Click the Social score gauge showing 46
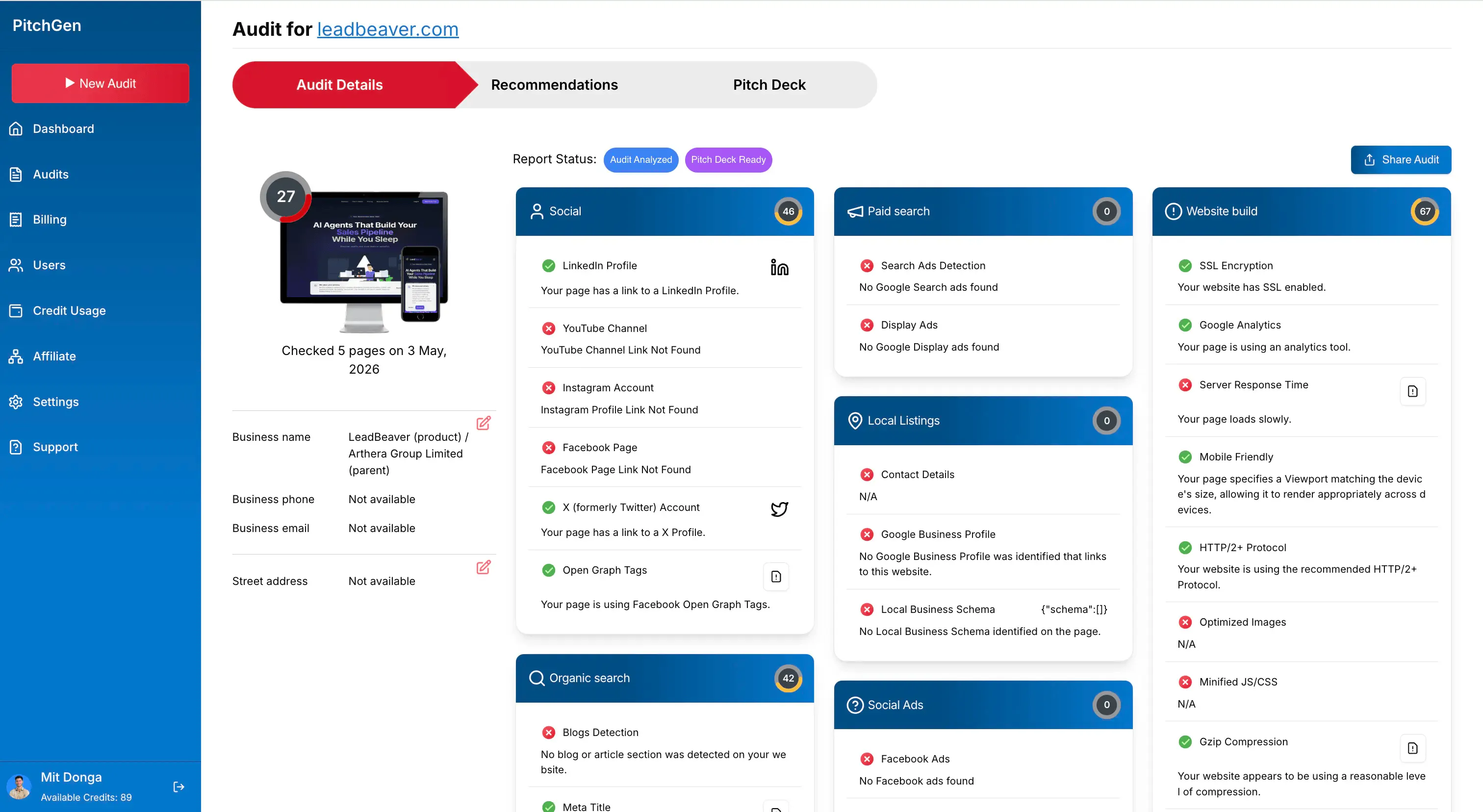This screenshot has height=812, width=1483. [x=788, y=211]
